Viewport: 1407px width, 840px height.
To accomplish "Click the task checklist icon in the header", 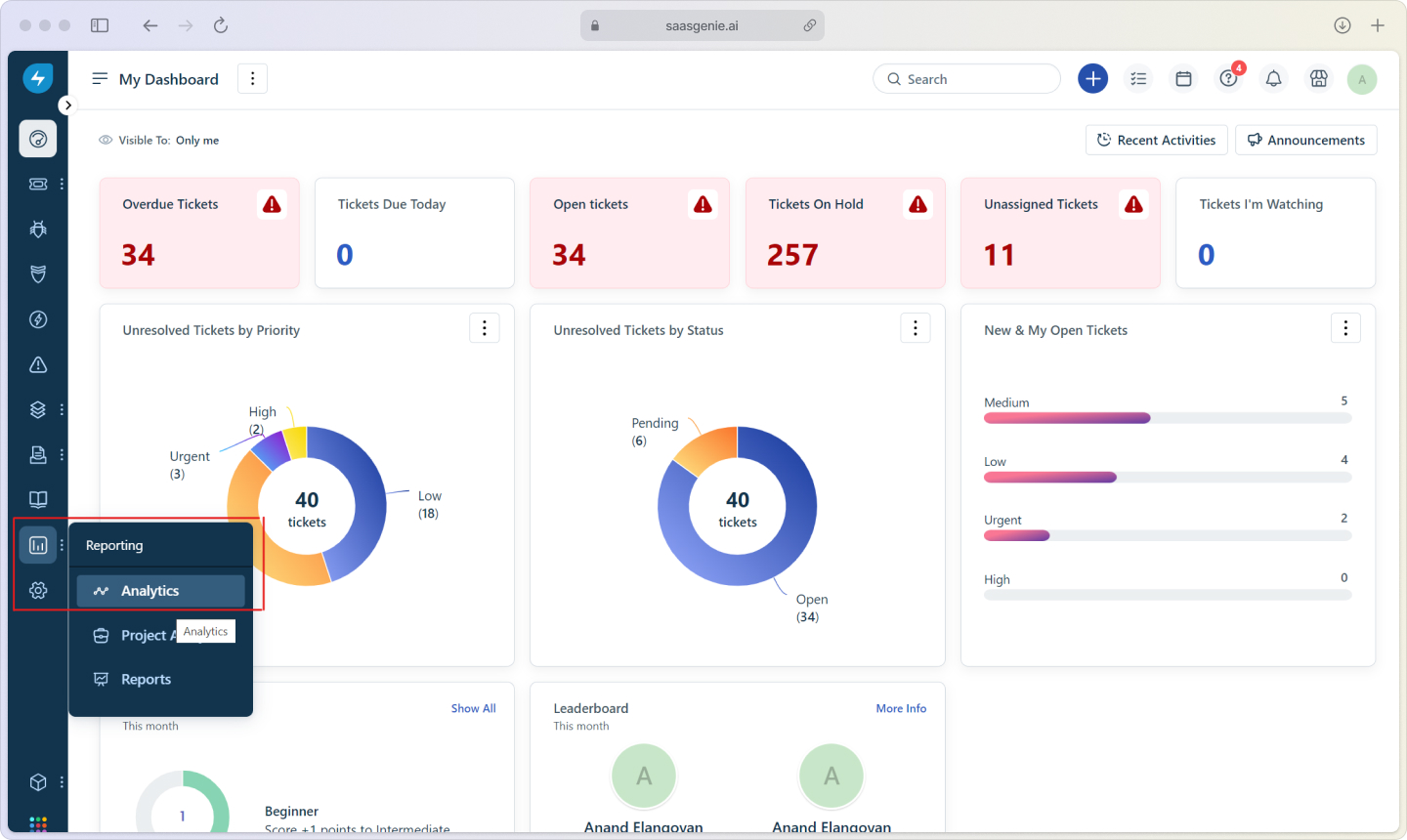I will tap(1138, 78).
